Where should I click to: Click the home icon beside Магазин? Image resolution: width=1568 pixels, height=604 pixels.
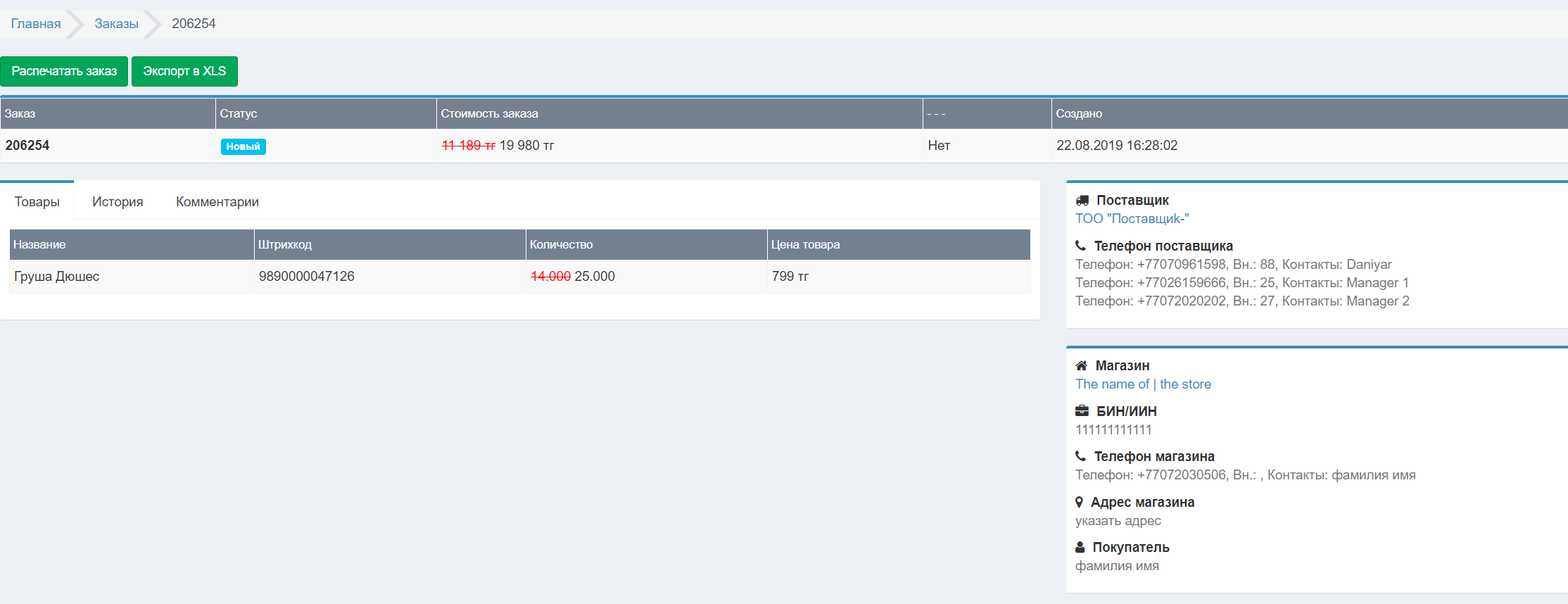[1082, 365]
